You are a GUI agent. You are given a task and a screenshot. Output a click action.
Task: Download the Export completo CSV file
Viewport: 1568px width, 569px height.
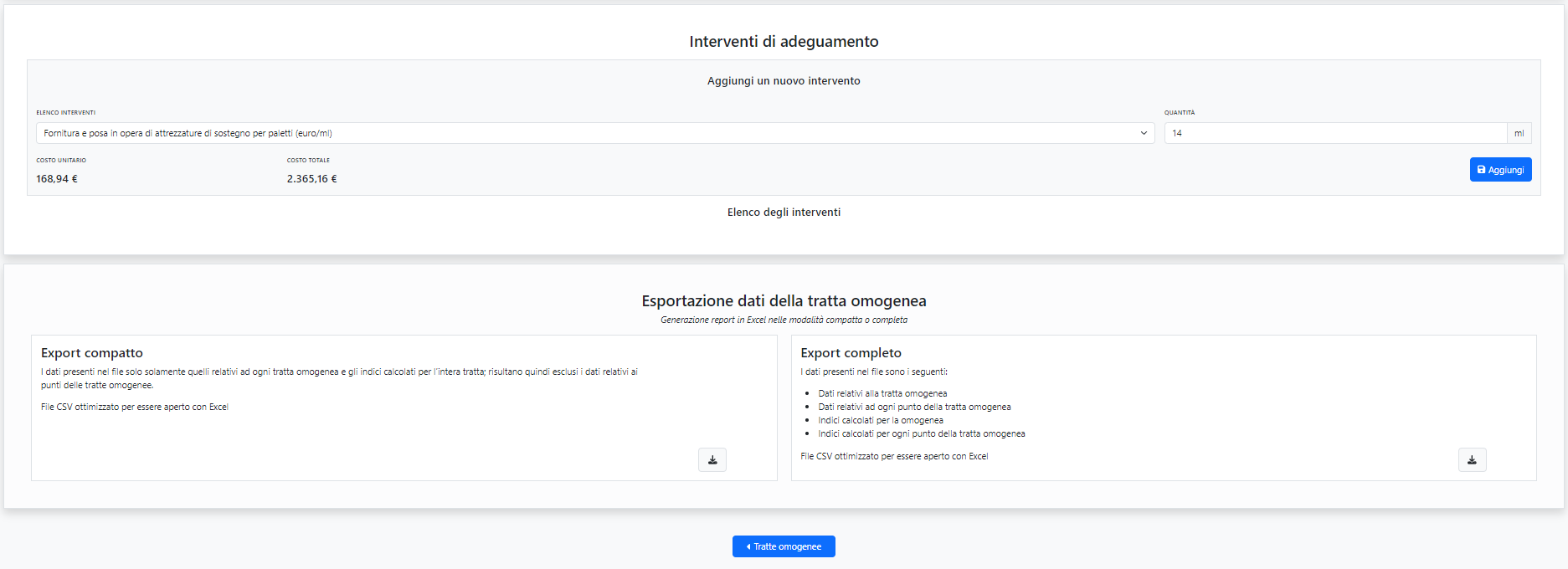pyautogui.click(x=1472, y=459)
